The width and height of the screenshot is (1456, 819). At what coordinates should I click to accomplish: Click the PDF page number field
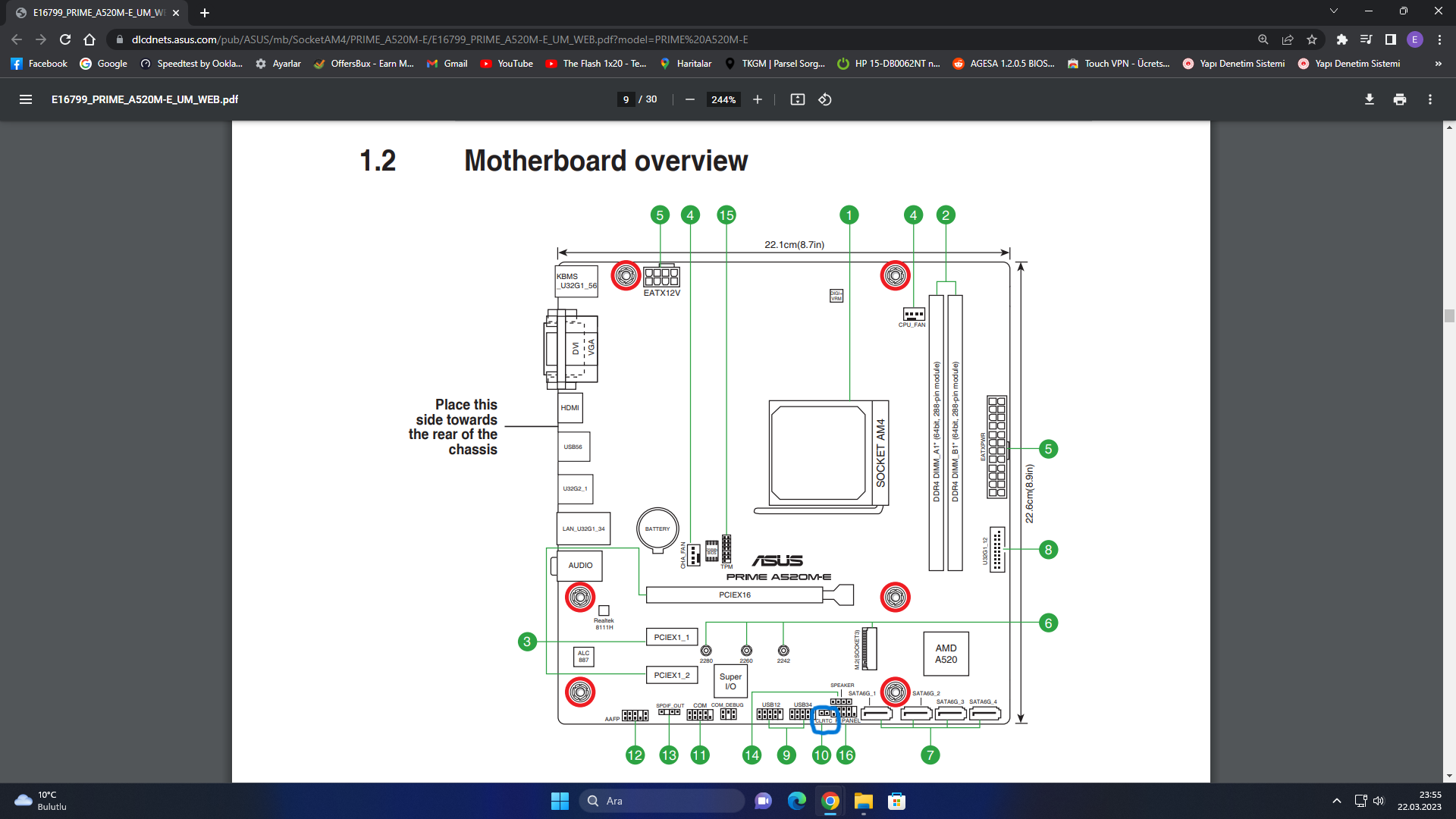(x=626, y=99)
